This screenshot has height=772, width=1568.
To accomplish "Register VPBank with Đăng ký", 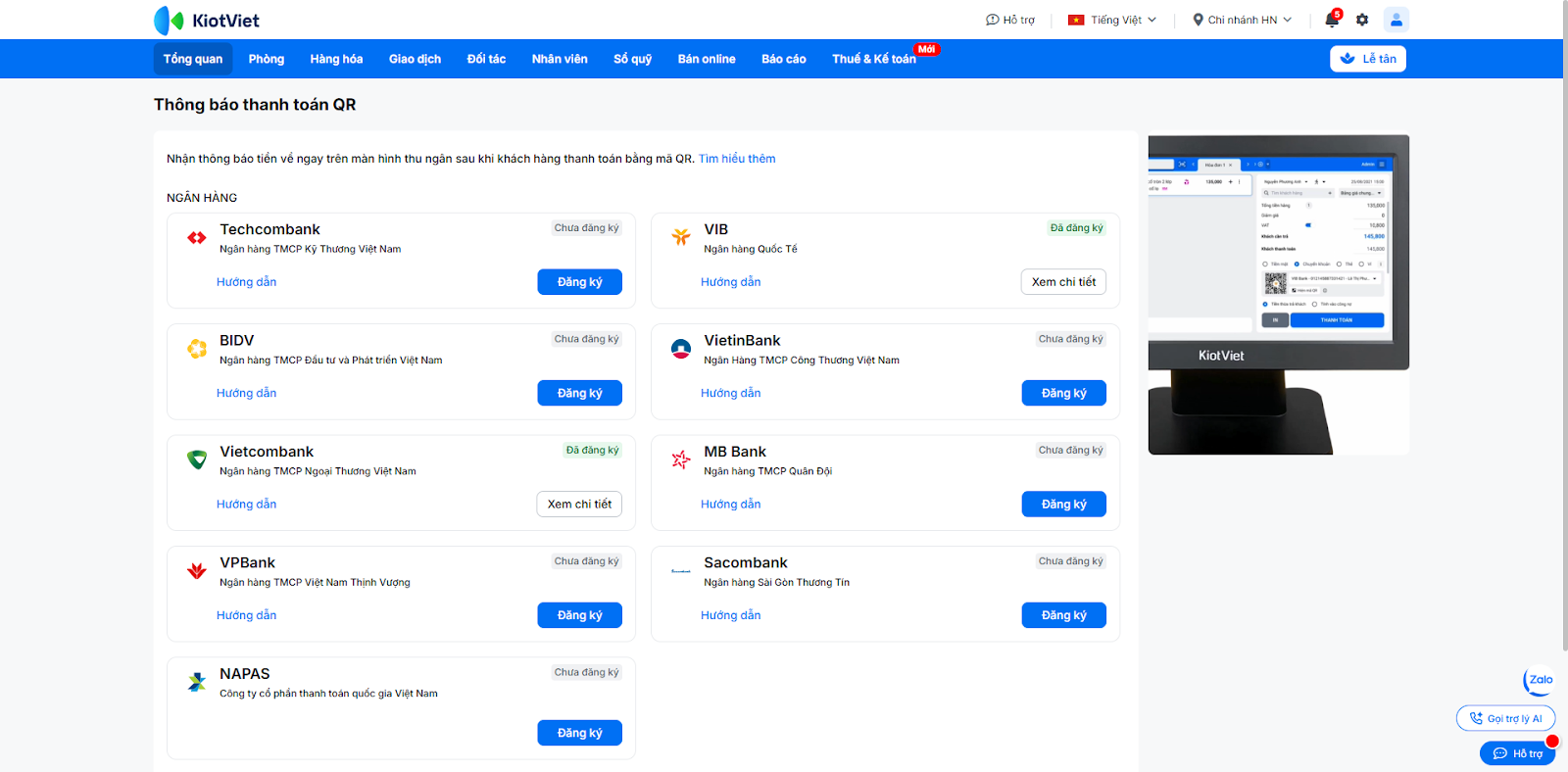I will coord(580,615).
